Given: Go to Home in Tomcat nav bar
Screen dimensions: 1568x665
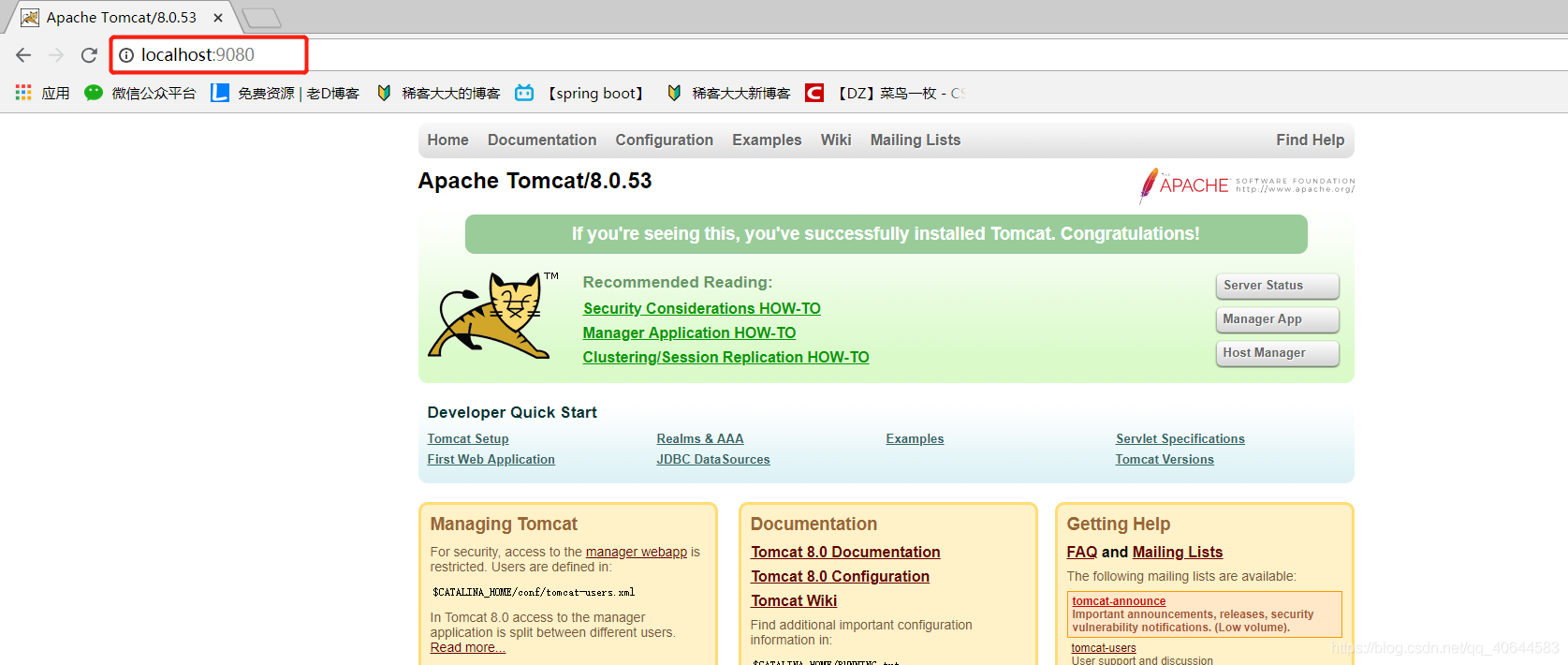Looking at the screenshot, I should click(x=447, y=140).
